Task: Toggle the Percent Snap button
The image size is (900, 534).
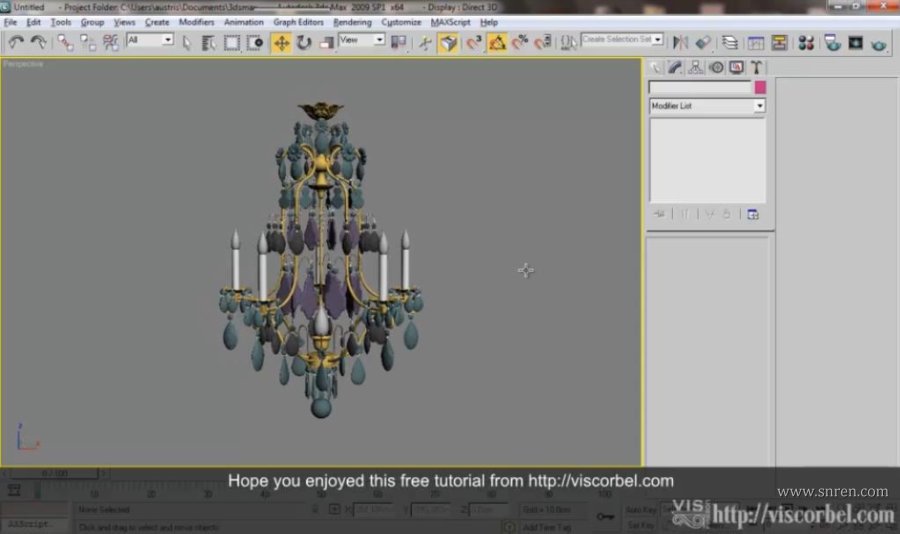Action: coord(520,42)
